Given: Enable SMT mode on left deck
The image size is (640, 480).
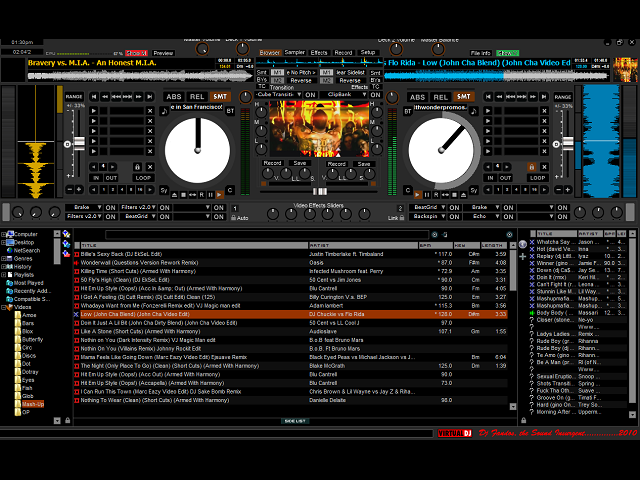Looking at the screenshot, I should click(x=220, y=97).
